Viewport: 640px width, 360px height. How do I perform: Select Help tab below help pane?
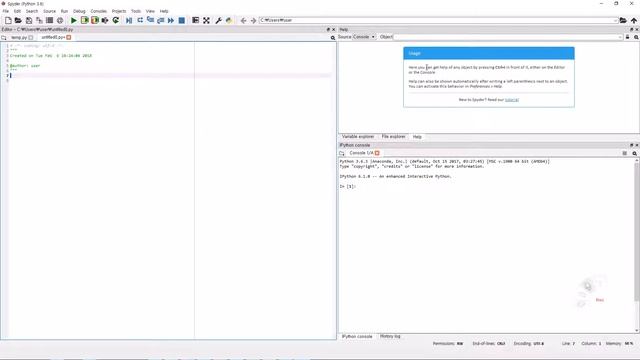[417, 137]
